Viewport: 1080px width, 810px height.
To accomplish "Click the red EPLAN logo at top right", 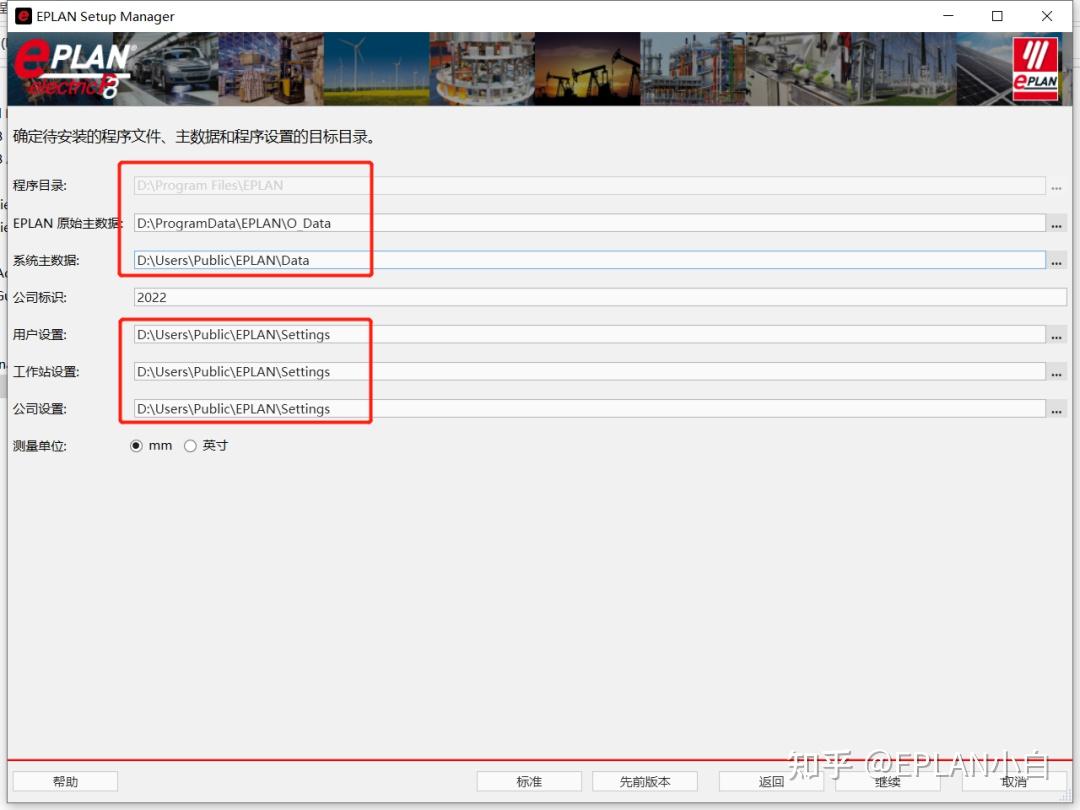I will (x=1036, y=68).
